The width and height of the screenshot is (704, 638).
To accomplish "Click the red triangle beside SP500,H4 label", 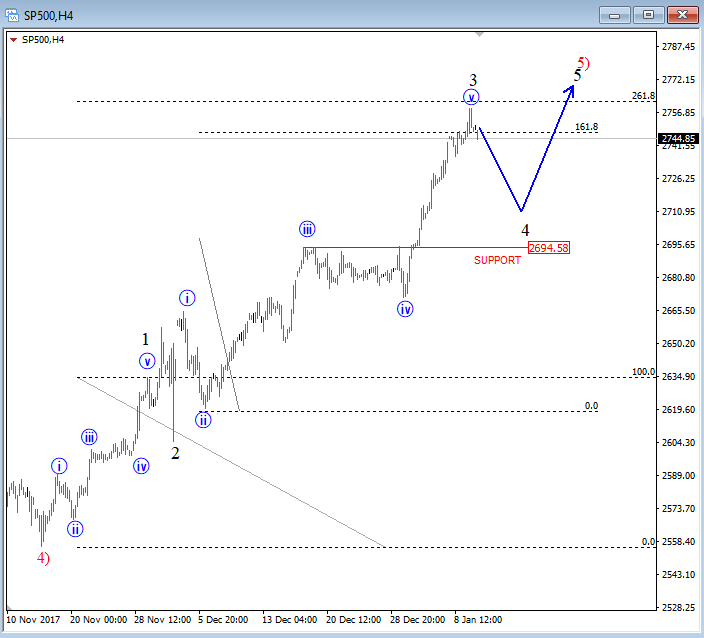I will click(x=13, y=40).
